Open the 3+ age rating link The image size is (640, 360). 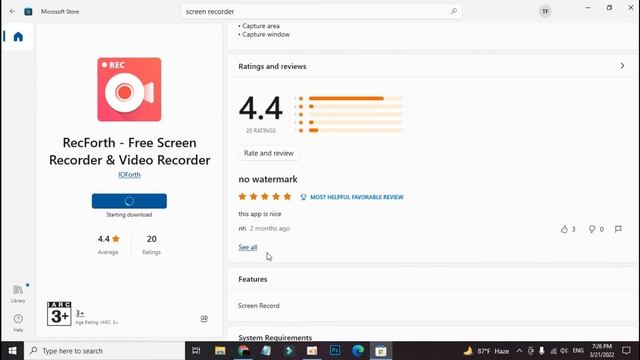(x=80, y=313)
